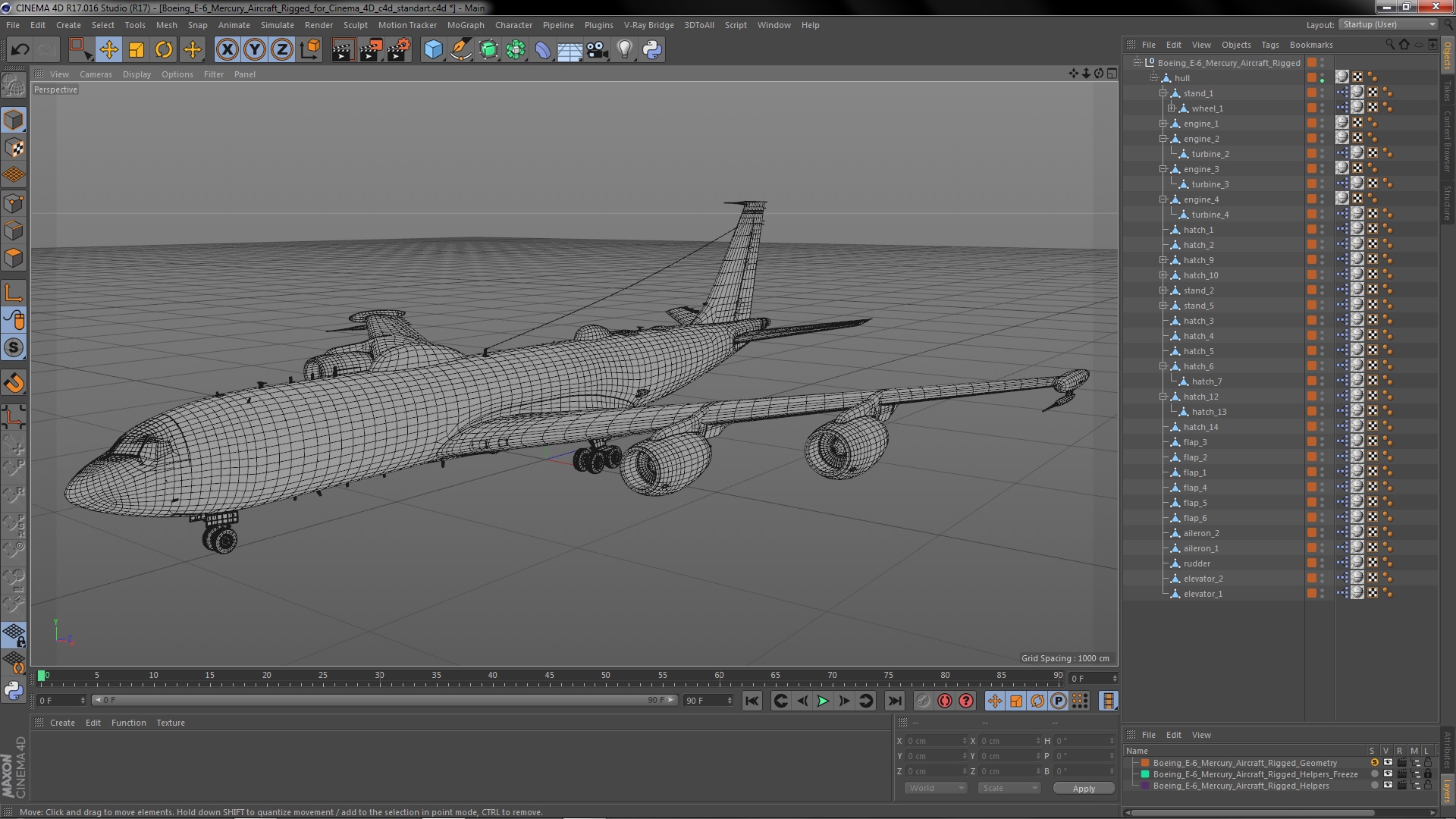
Task: Click the Floor environment icon
Action: 570,50
